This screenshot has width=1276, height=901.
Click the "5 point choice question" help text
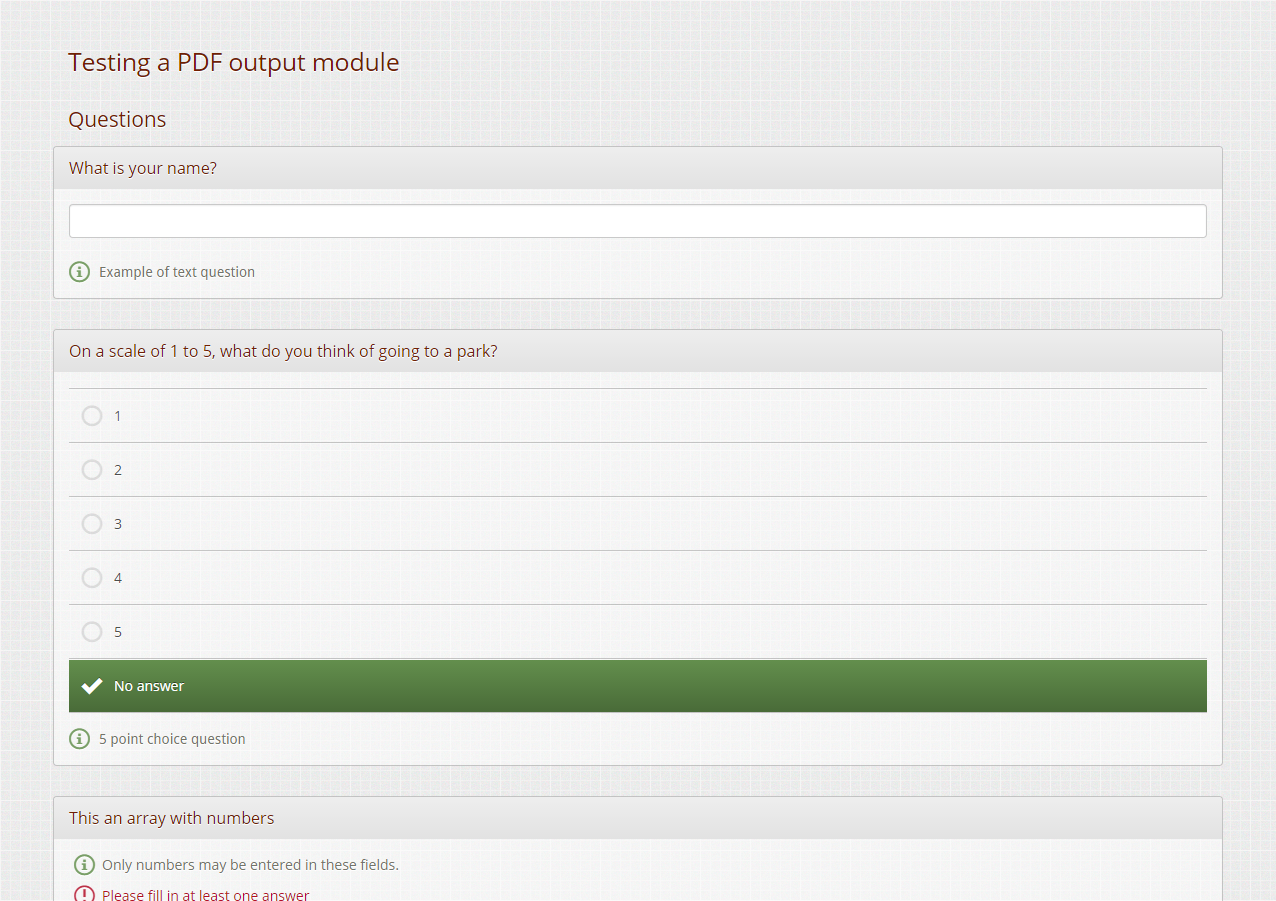click(172, 739)
